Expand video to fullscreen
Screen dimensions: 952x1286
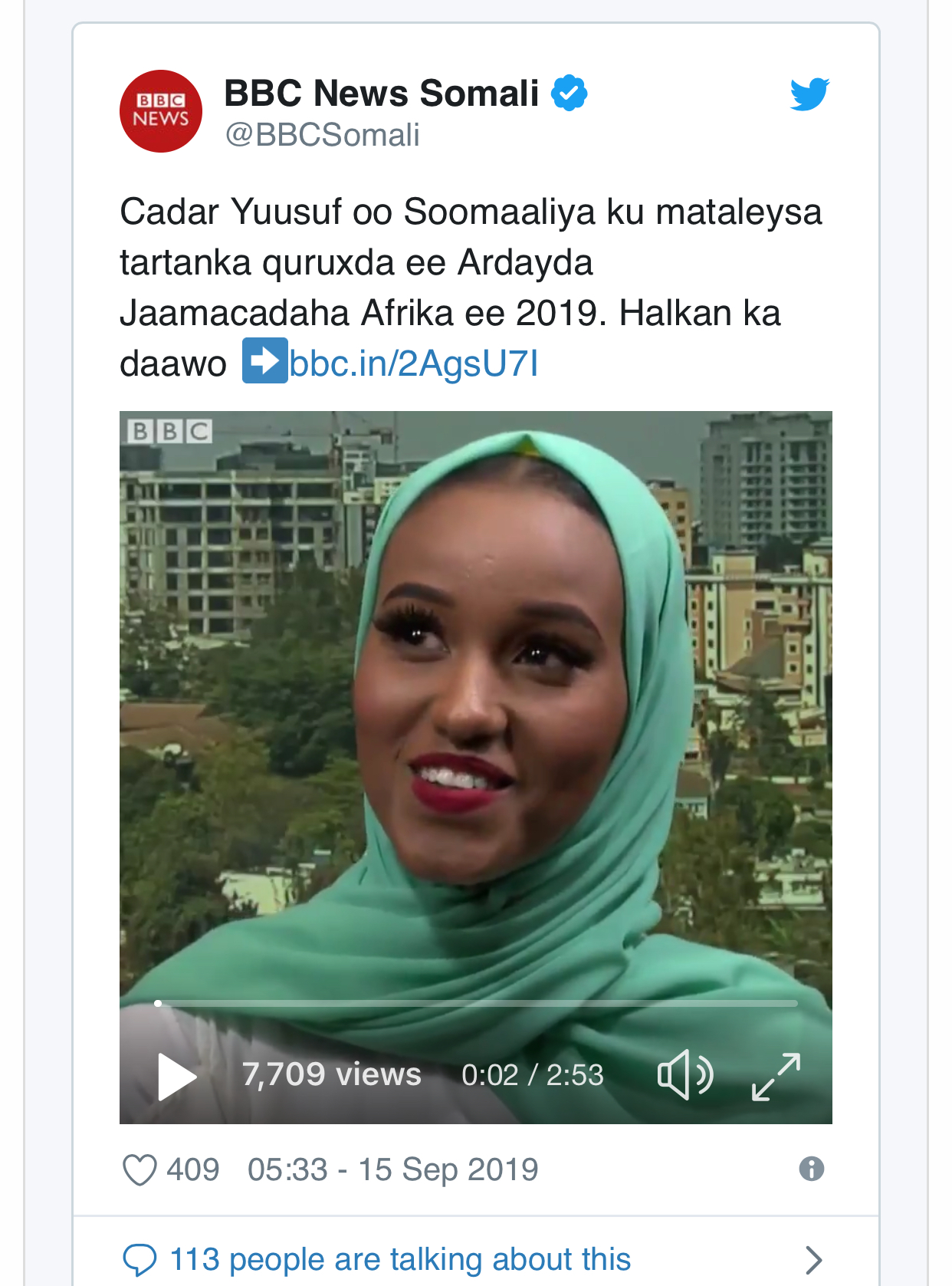click(776, 1077)
